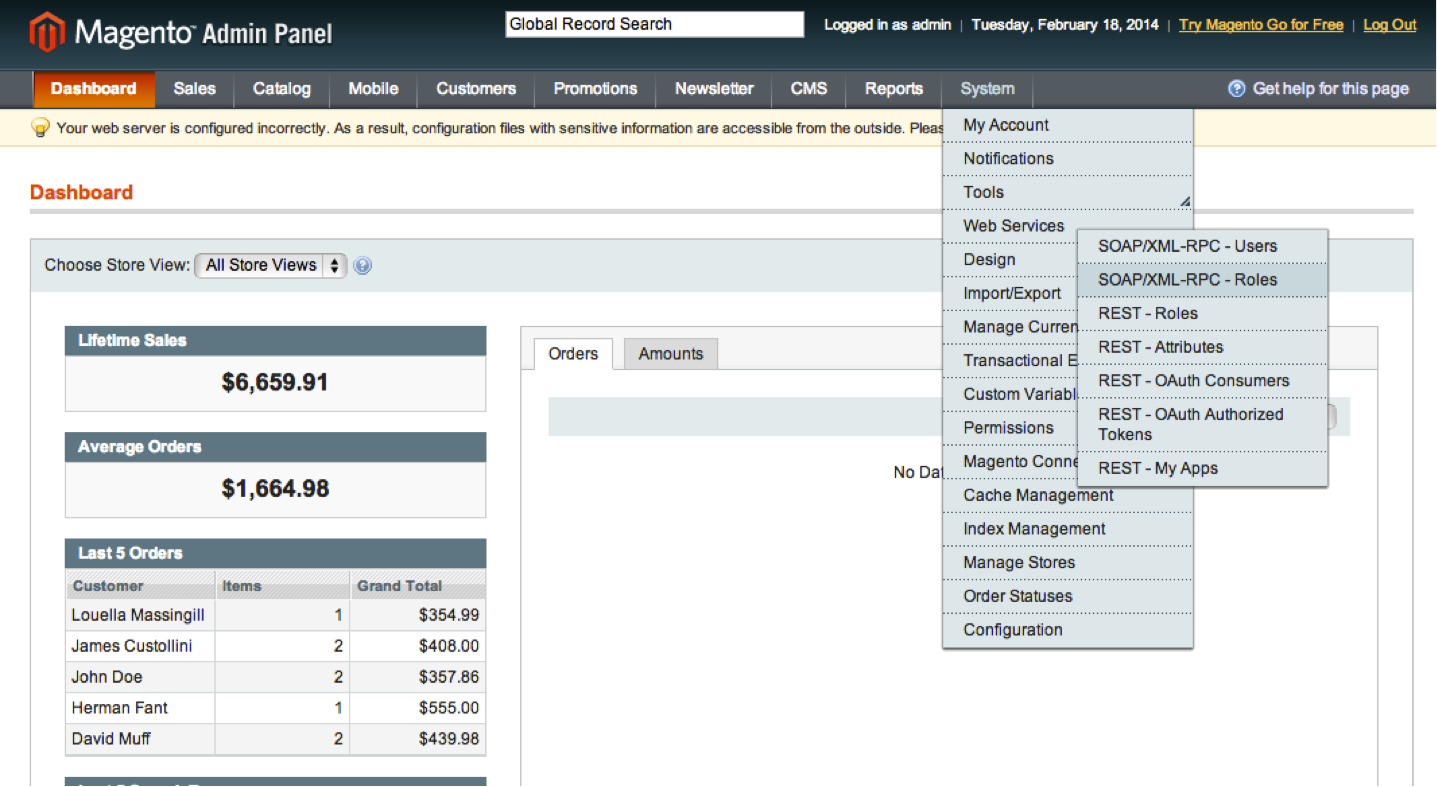Click the Grand Total column header
This screenshot has height=787, width=1437.
point(418,586)
